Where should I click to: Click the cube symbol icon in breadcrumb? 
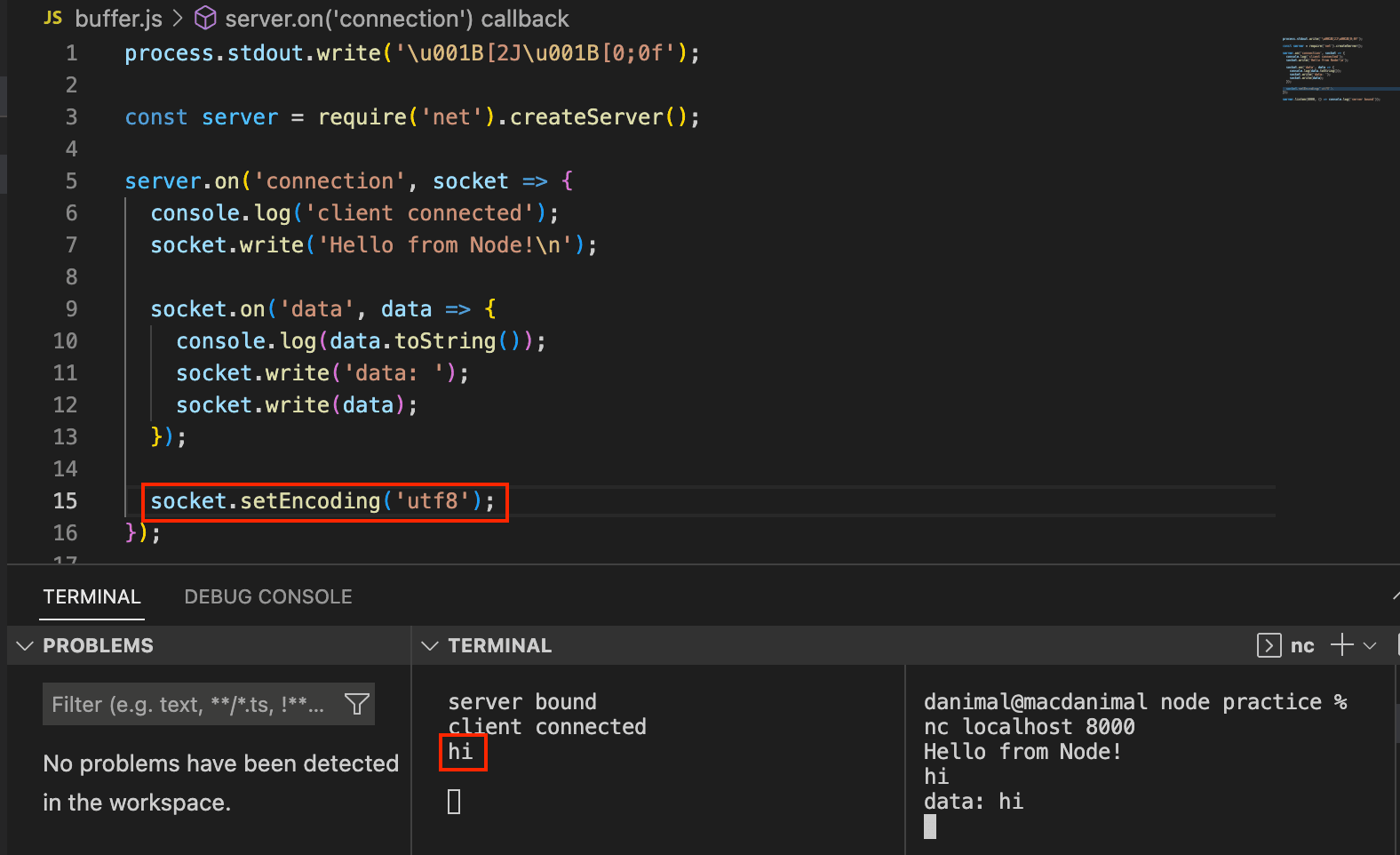tap(205, 18)
